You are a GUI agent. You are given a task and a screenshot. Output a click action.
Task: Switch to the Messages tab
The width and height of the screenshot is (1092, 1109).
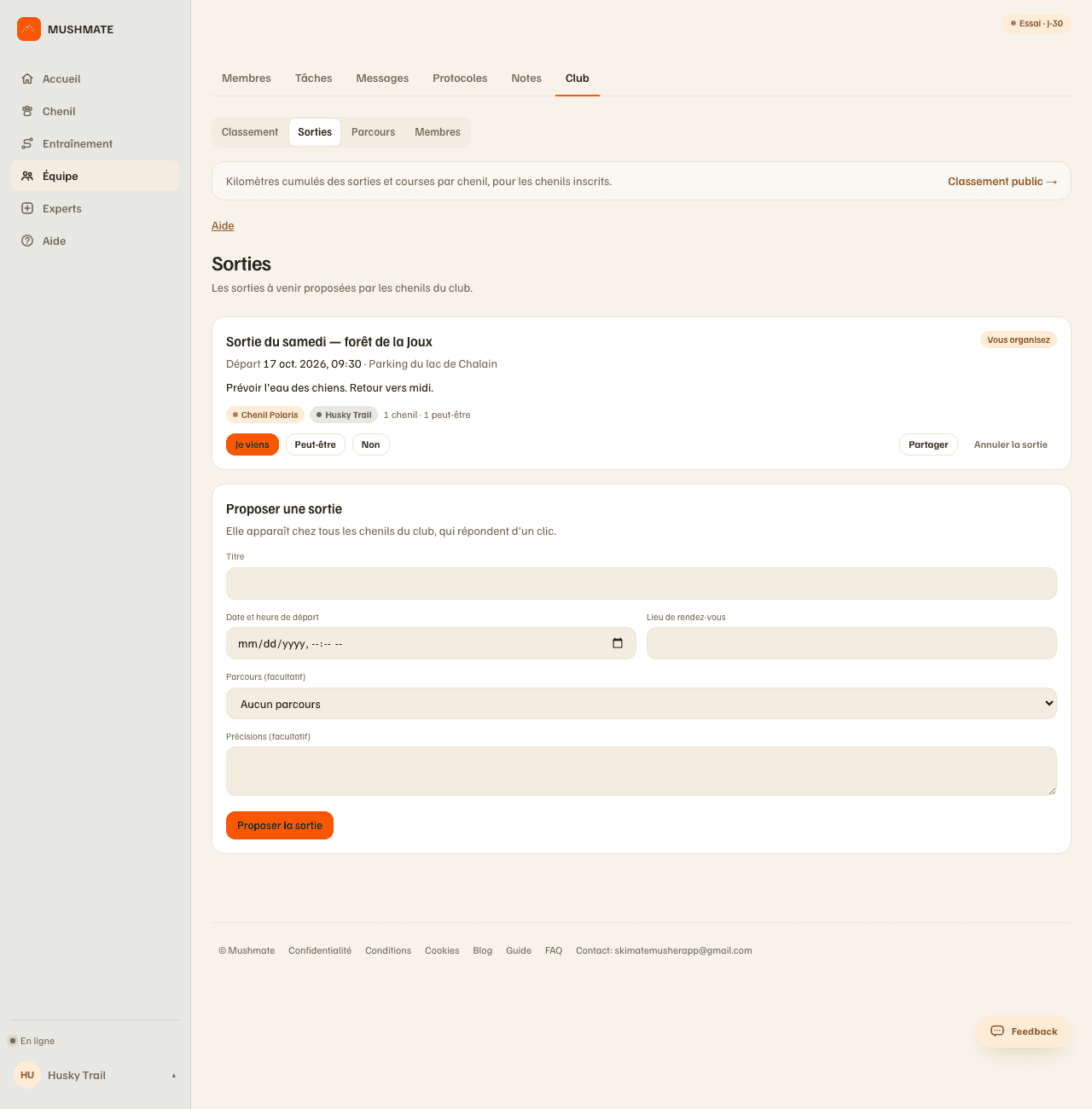382,78
